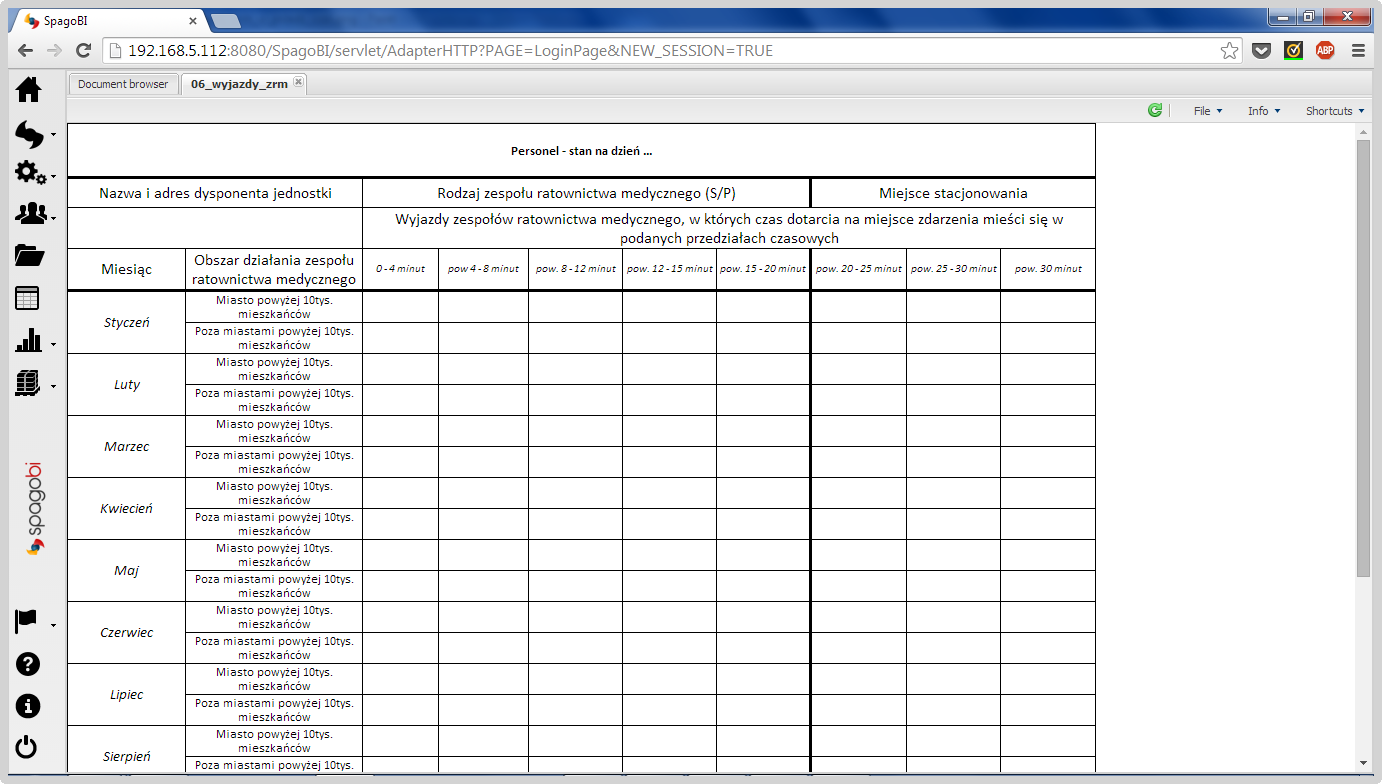Image resolution: width=1382 pixels, height=784 pixels.
Task: Click 'Obszar działania zespołu ratownictwa medycznego' header
Action: 274,269
